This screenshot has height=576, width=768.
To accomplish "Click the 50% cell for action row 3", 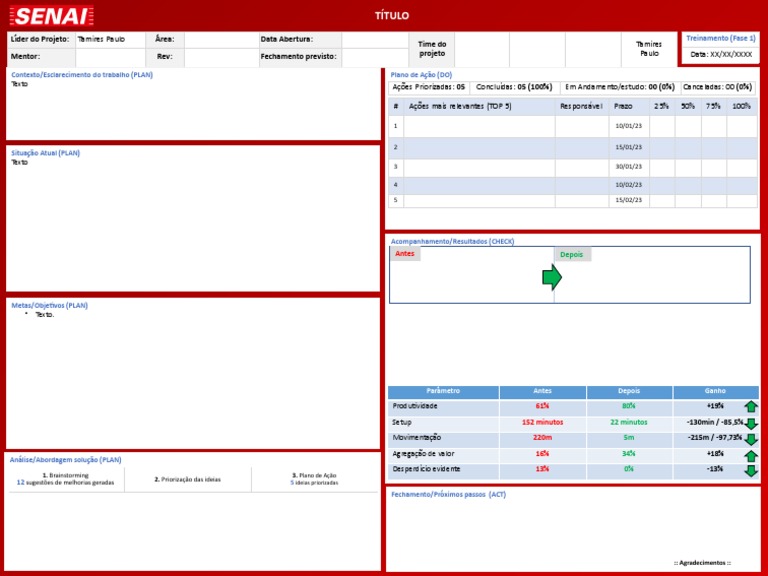I will tap(688, 167).
